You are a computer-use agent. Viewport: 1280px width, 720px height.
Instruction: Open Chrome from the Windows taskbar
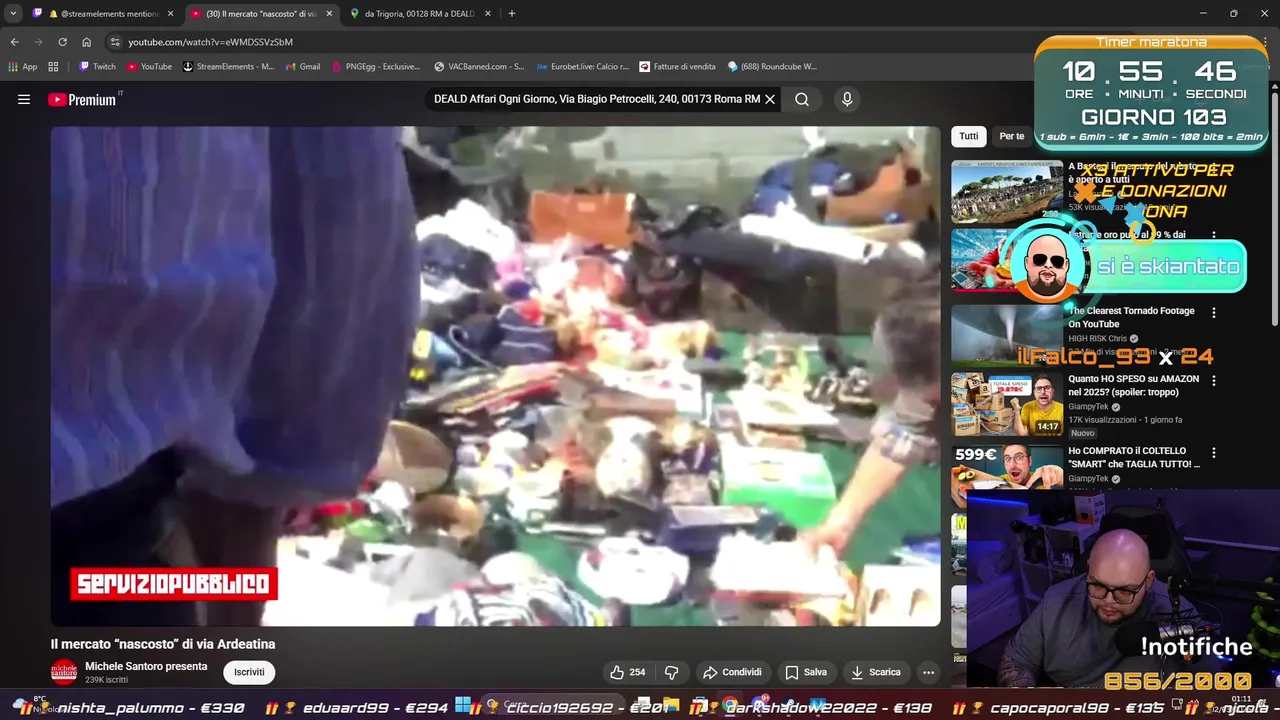[x=731, y=706]
